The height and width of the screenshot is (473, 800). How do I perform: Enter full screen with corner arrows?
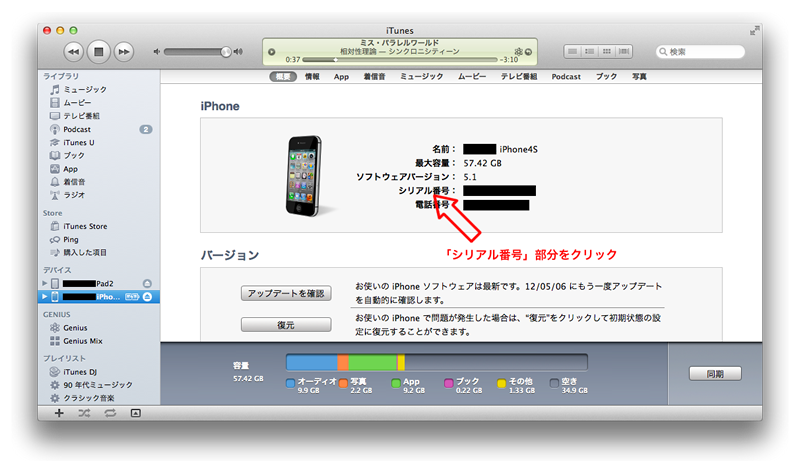pyautogui.click(x=754, y=31)
